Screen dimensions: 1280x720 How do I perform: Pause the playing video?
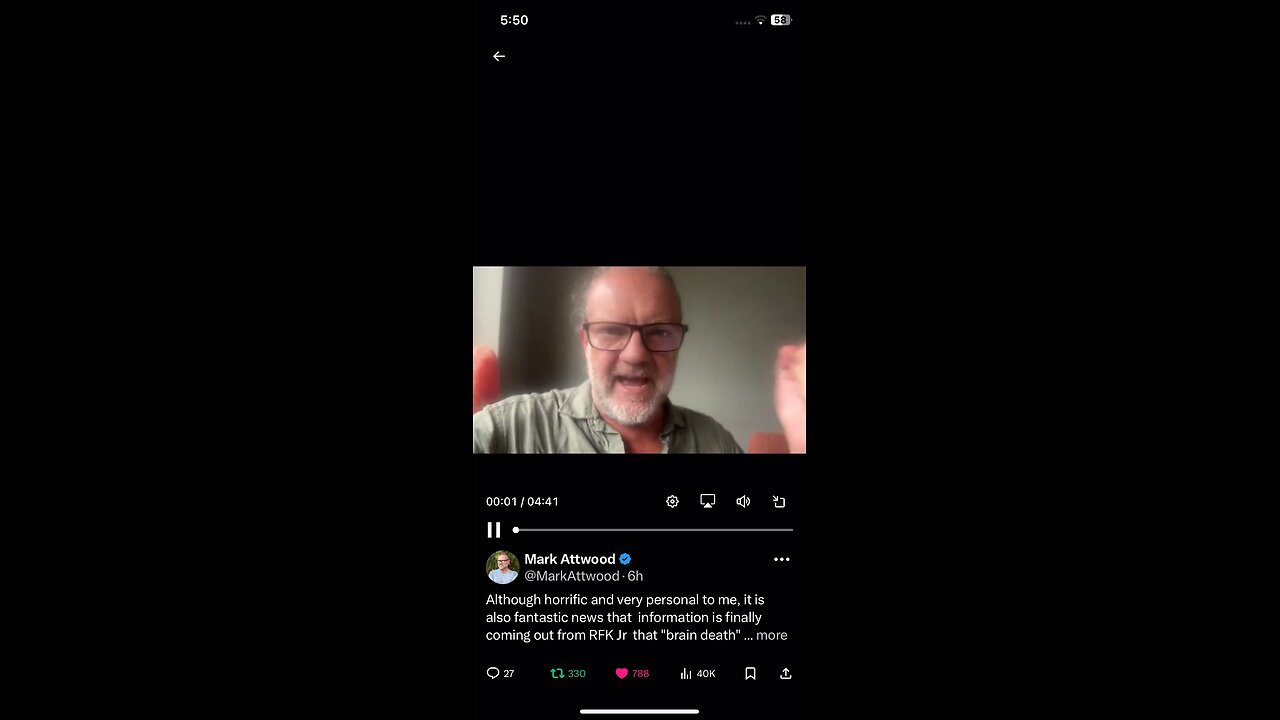494,530
